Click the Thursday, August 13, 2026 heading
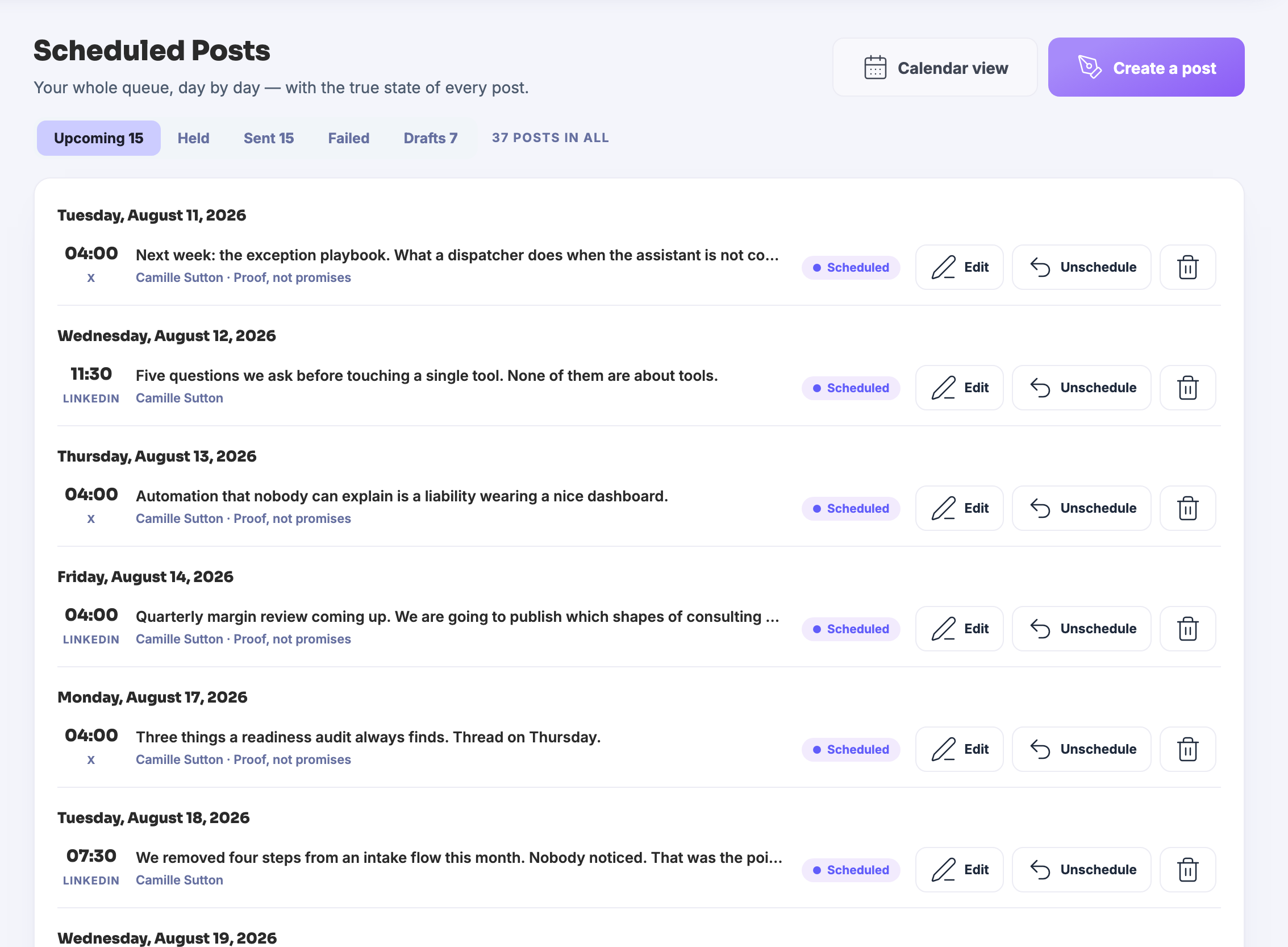The height and width of the screenshot is (947, 1288). 156,456
